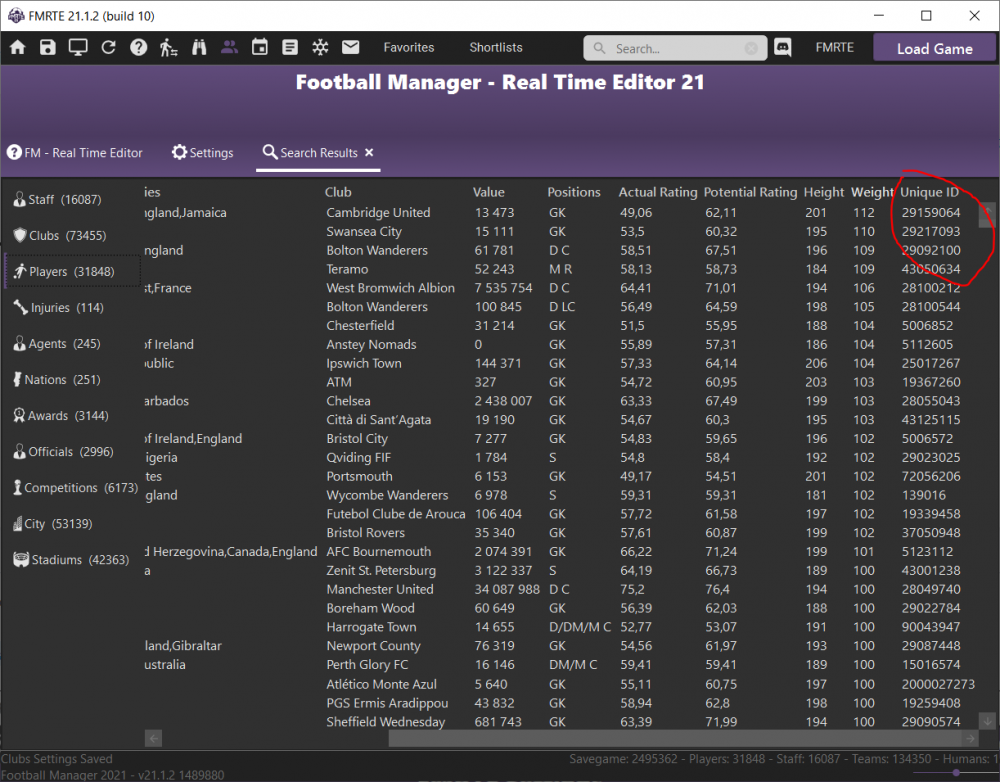Click the purple people group icon

point(230,47)
